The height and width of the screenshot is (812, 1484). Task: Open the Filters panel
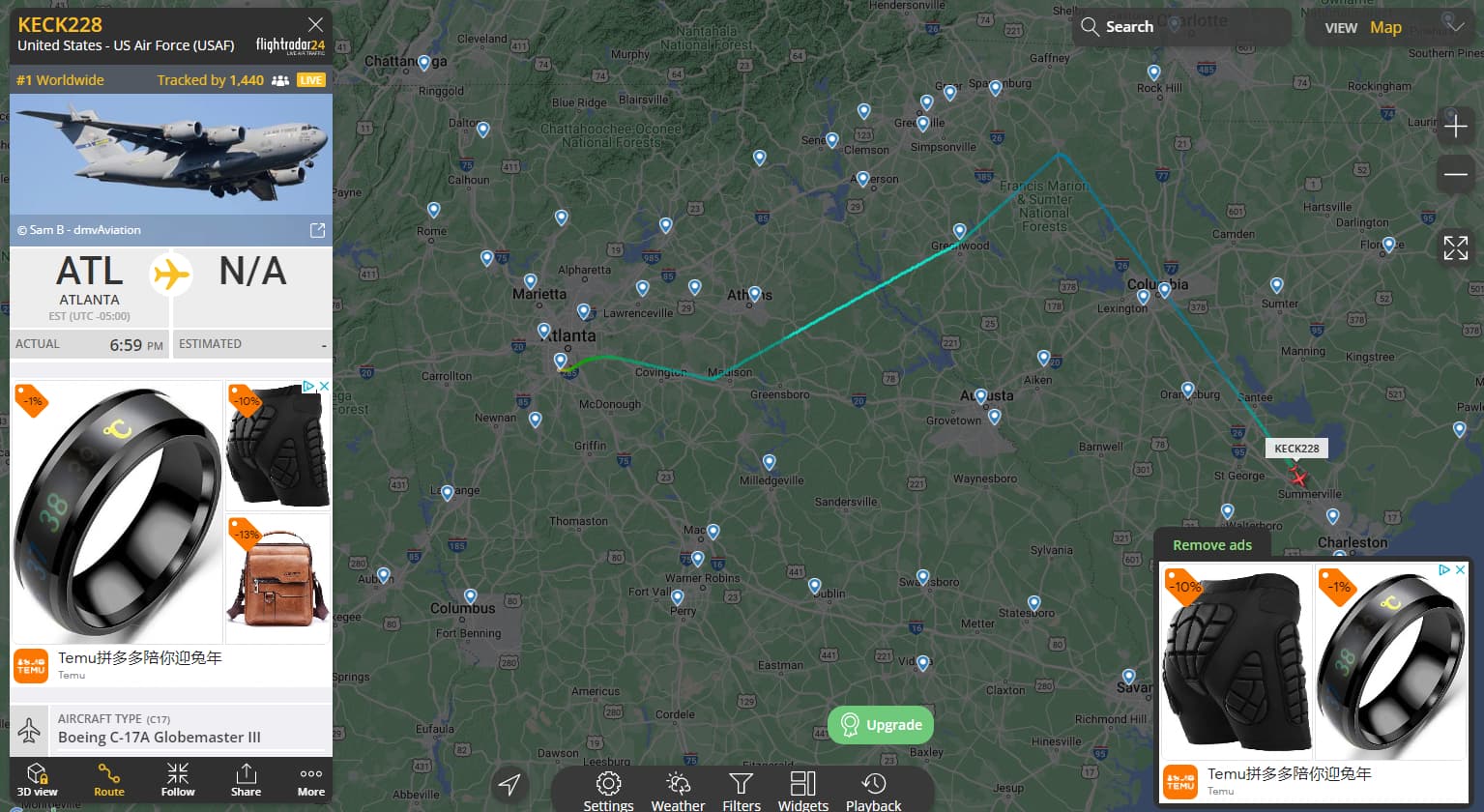tap(742, 791)
